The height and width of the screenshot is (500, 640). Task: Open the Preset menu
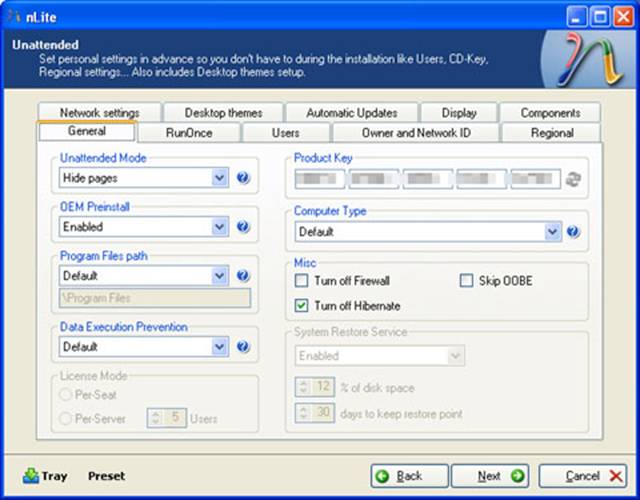tap(106, 476)
